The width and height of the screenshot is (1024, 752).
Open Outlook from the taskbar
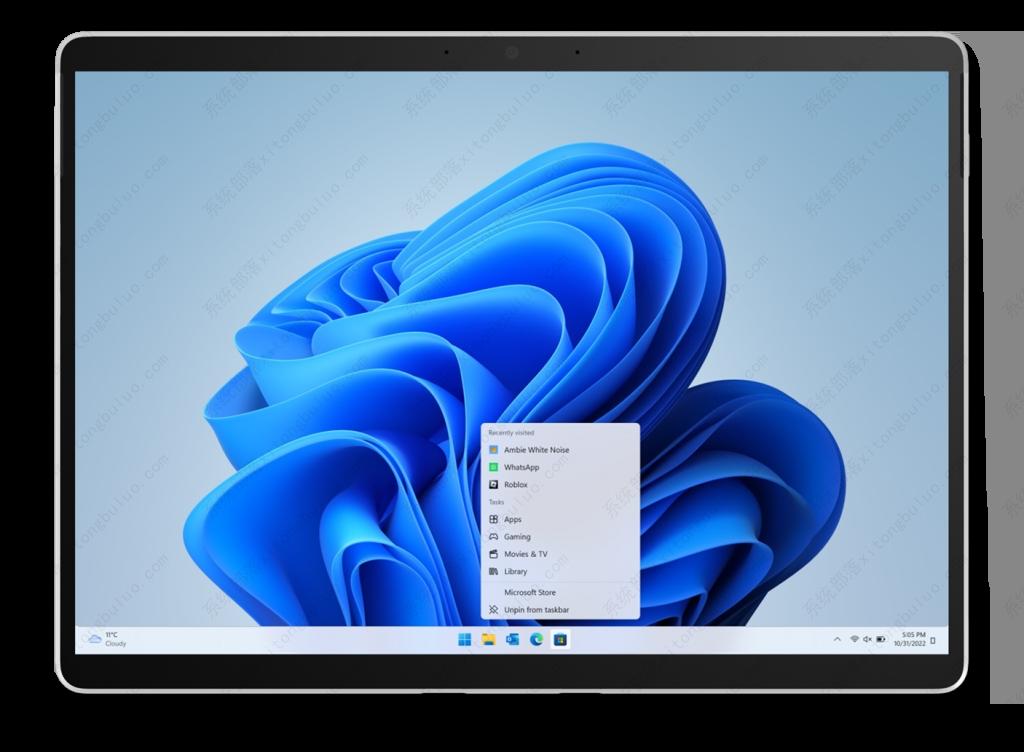click(x=513, y=639)
